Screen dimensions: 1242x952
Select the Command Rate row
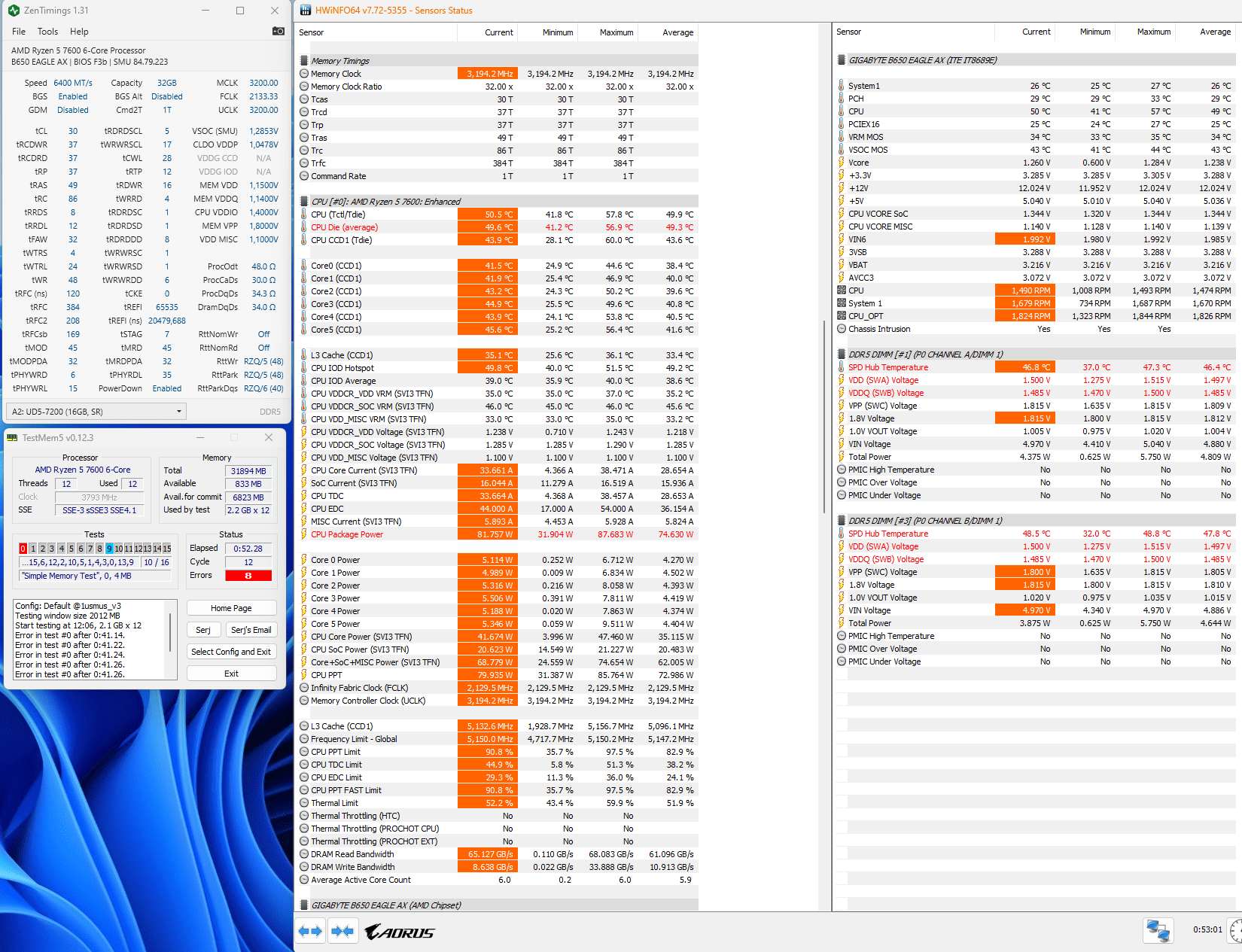pyautogui.click(x=498, y=176)
